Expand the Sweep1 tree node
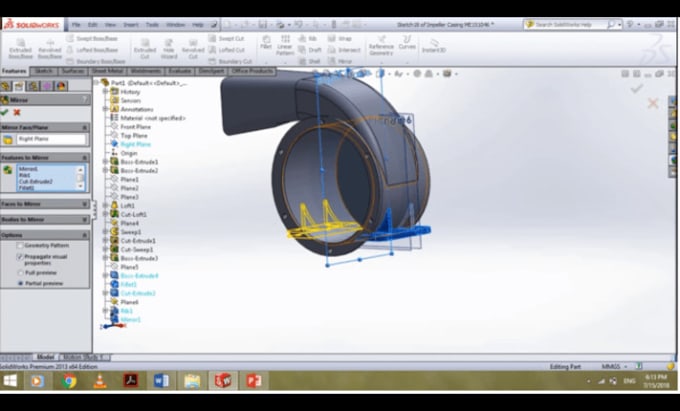 click(105, 232)
